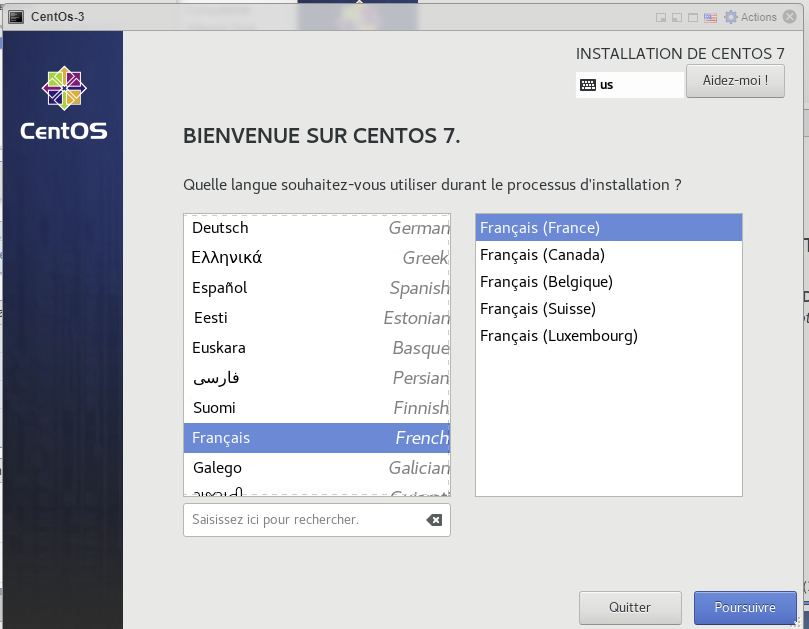
Task: Click the full-window view icon in title bar
Action: [x=693, y=18]
